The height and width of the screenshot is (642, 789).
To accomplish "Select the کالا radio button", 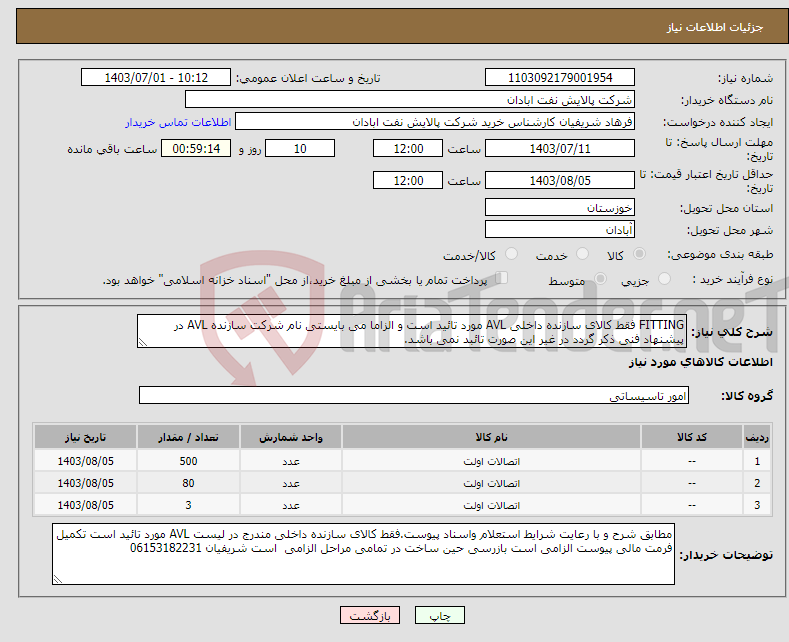I will coord(639,254).
